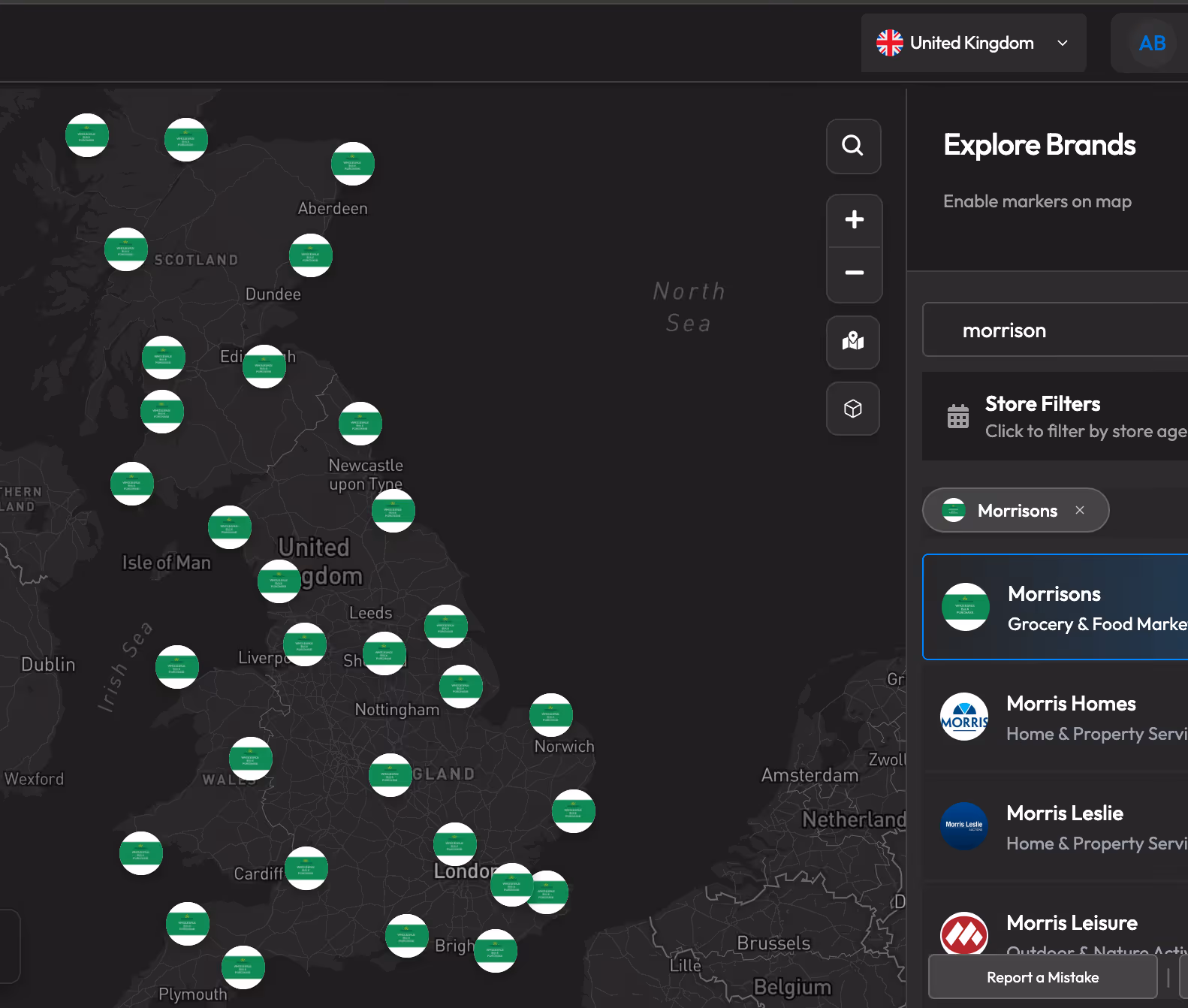Select the Morrisons Grocery & Food result

coord(1055,607)
